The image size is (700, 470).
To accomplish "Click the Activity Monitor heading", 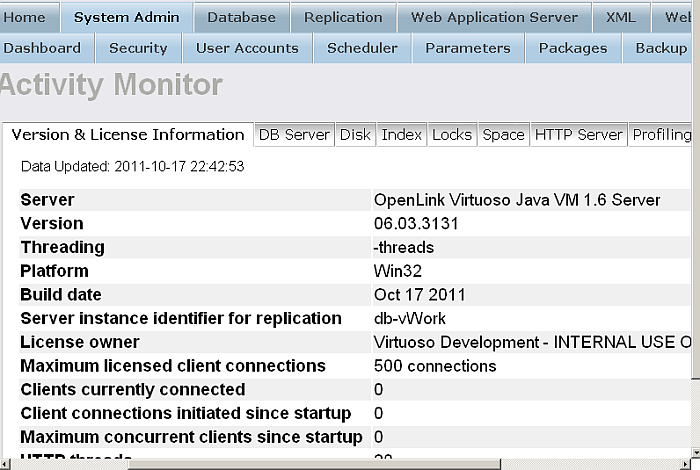I will coord(111,84).
